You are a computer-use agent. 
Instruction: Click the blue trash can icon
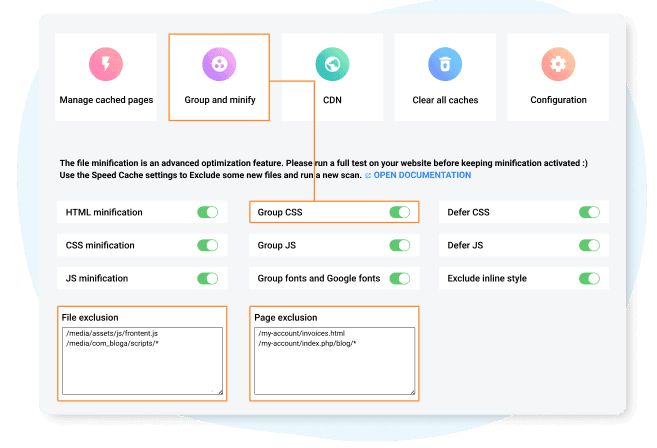[x=445, y=64]
